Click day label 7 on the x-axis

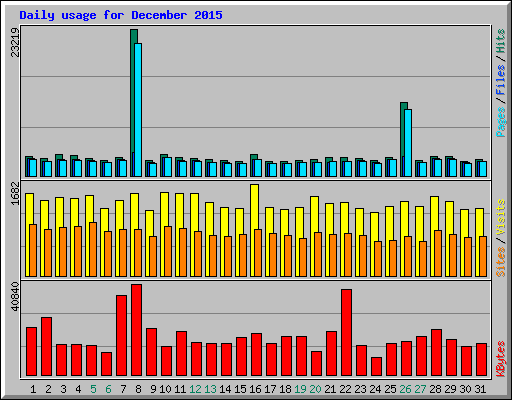(123, 389)
